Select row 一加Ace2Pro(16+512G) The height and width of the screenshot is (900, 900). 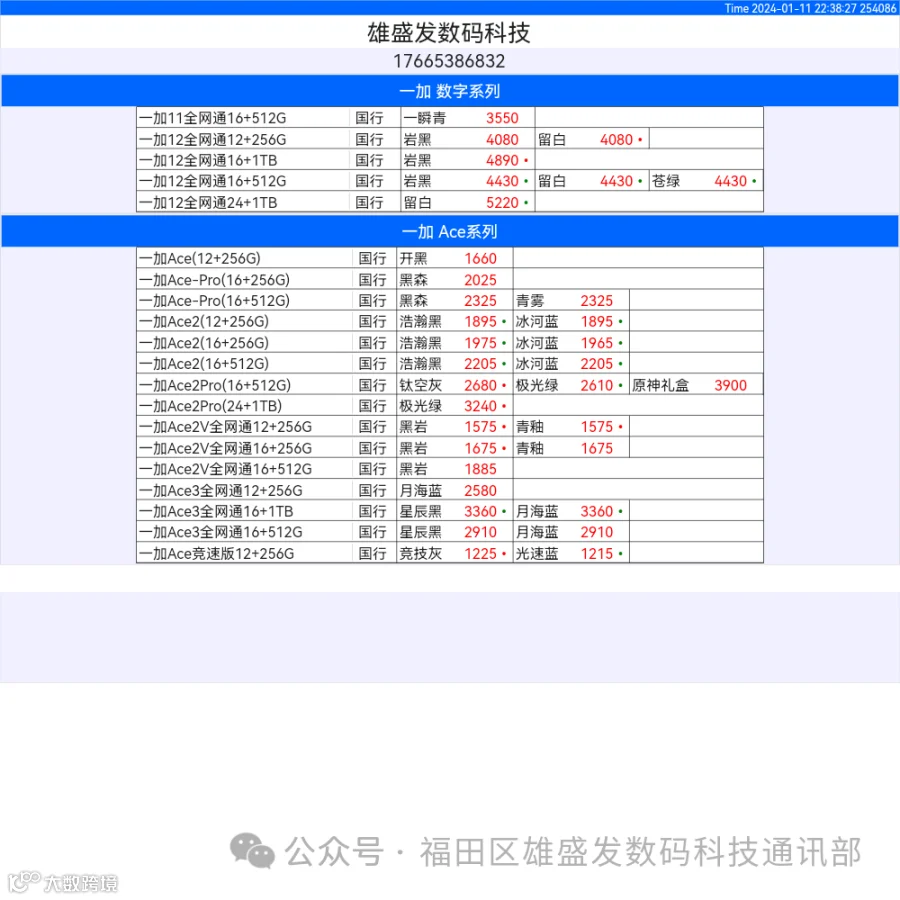click(x=450, y=385)
